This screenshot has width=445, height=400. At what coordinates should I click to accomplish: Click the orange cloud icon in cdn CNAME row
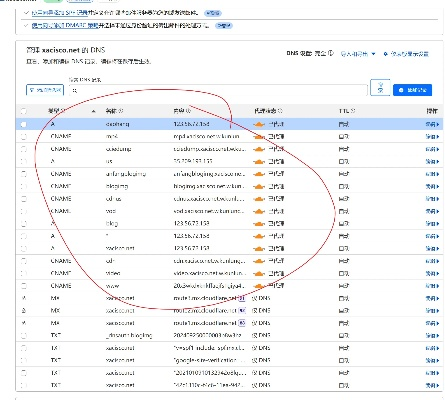(259, 261)
